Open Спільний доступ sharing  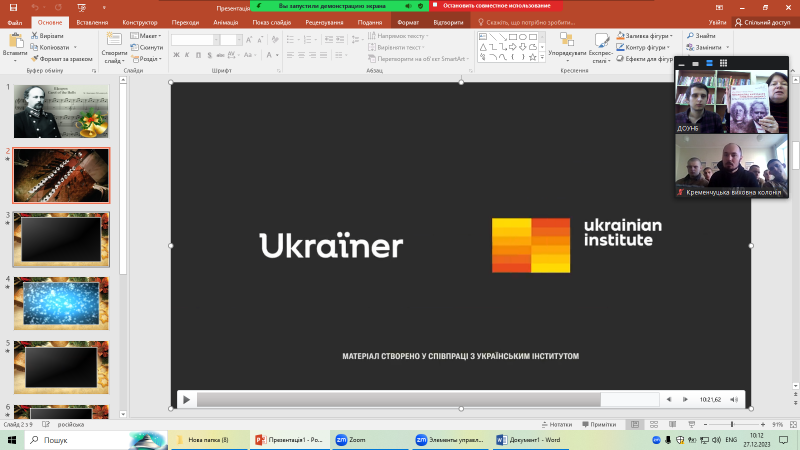click(x=762, y=22)
